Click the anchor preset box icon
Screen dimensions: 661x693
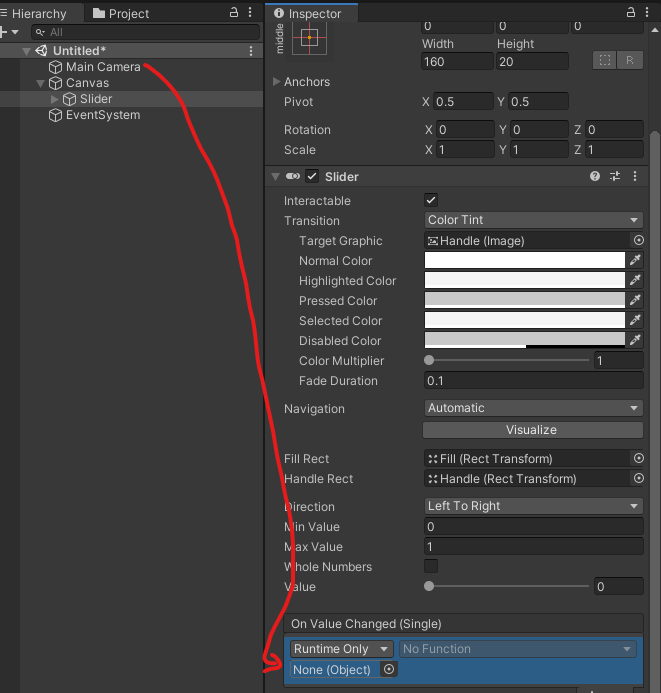click(309, 38)
